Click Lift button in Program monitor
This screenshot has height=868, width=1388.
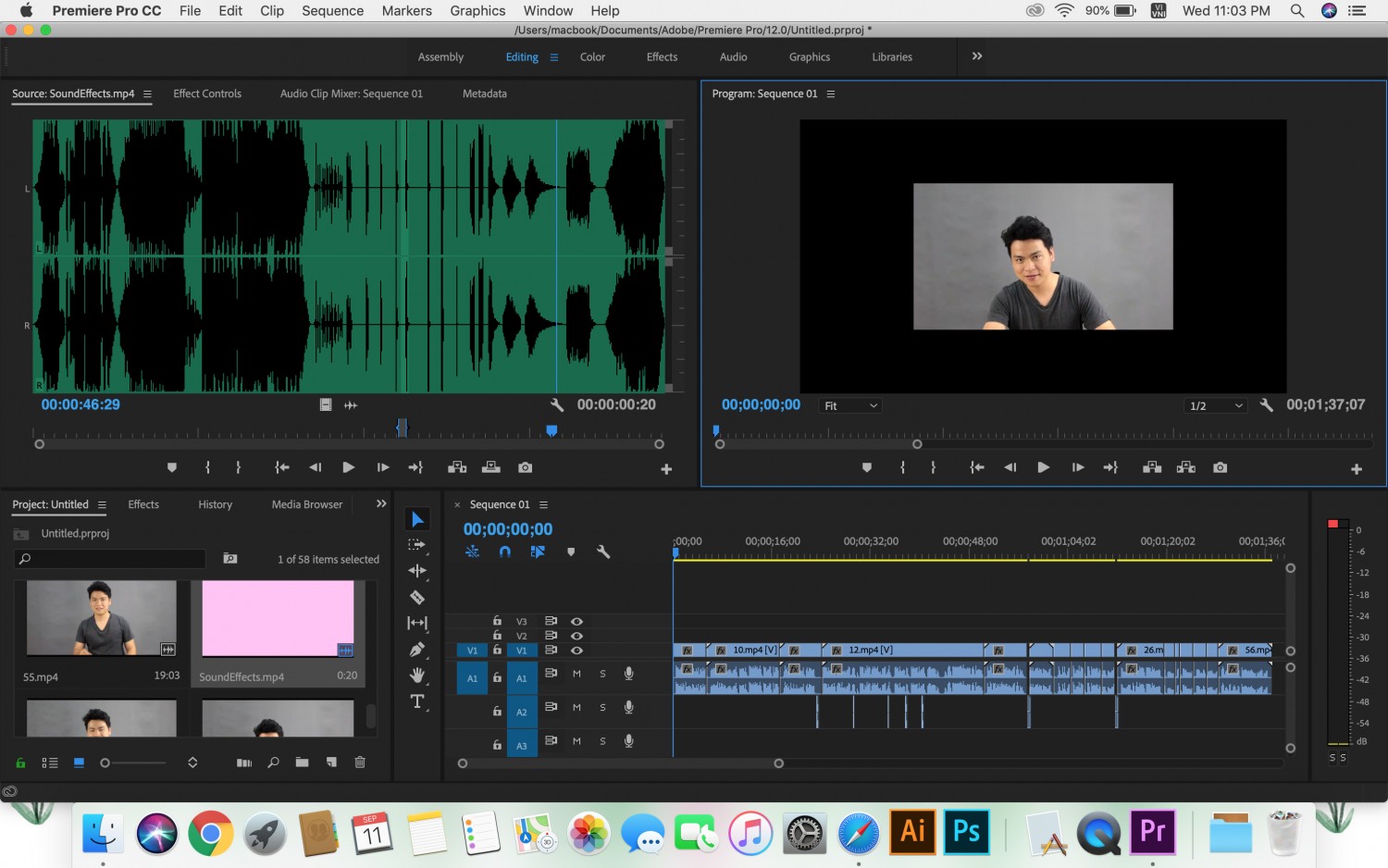coord(1152,467)
